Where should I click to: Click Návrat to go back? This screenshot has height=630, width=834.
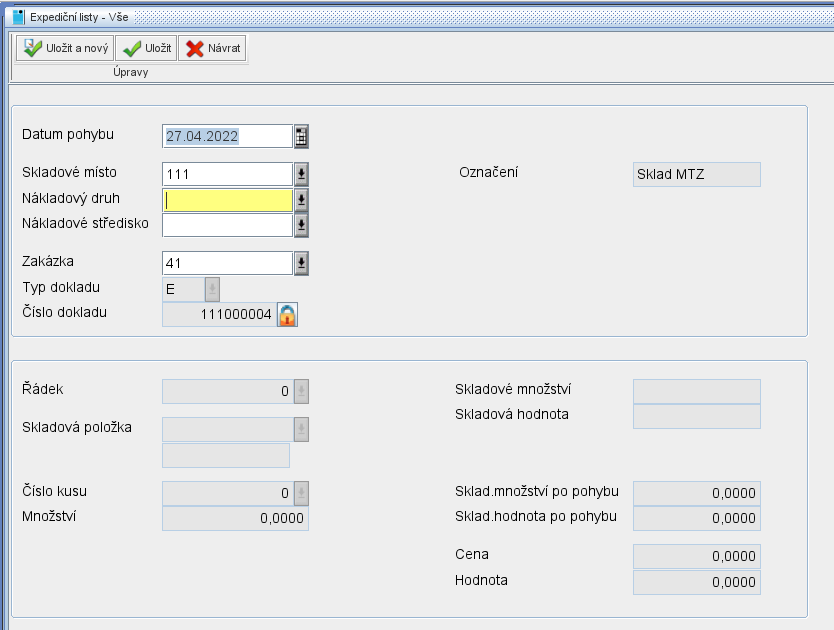pos(212,48)
